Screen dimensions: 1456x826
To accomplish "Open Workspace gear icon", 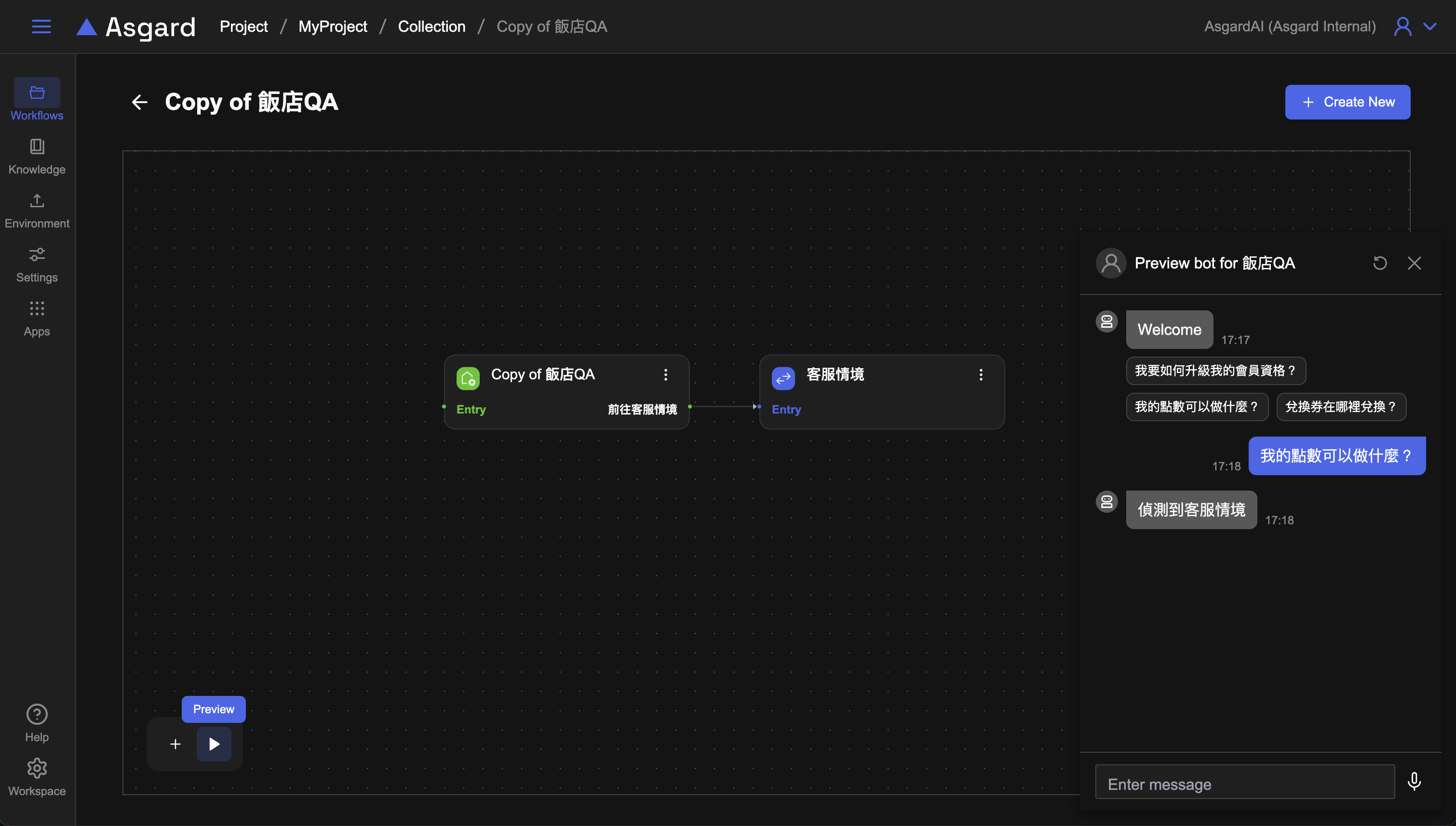I will [37, 768].
